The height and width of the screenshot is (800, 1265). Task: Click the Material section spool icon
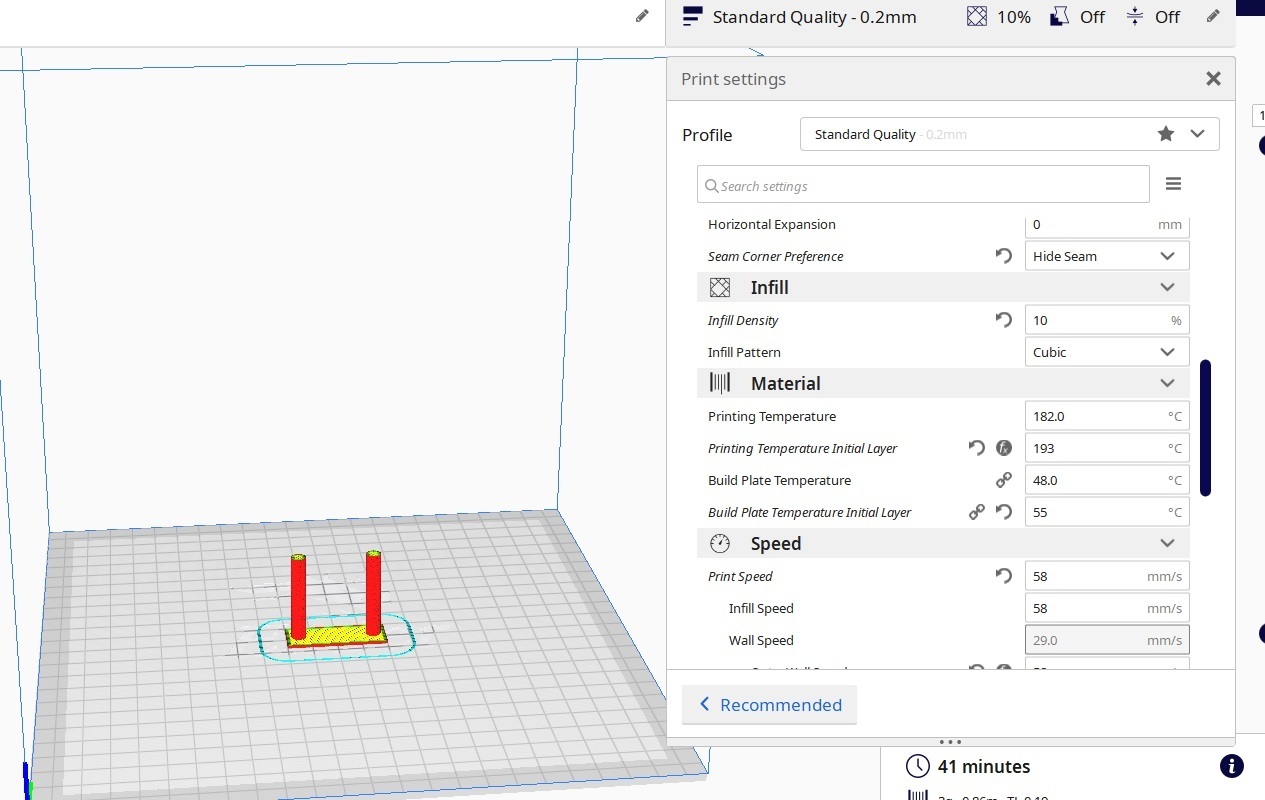[x=719, y=383]
